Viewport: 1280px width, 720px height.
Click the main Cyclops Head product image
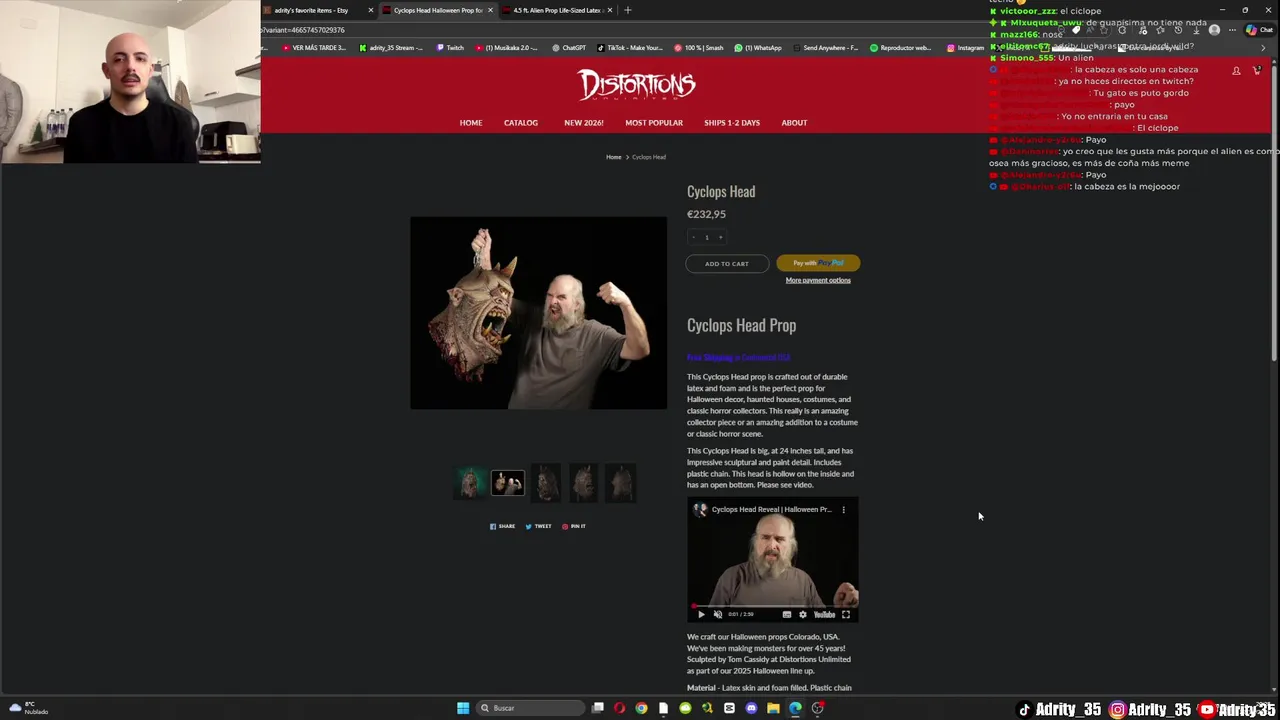click(538, 313)
